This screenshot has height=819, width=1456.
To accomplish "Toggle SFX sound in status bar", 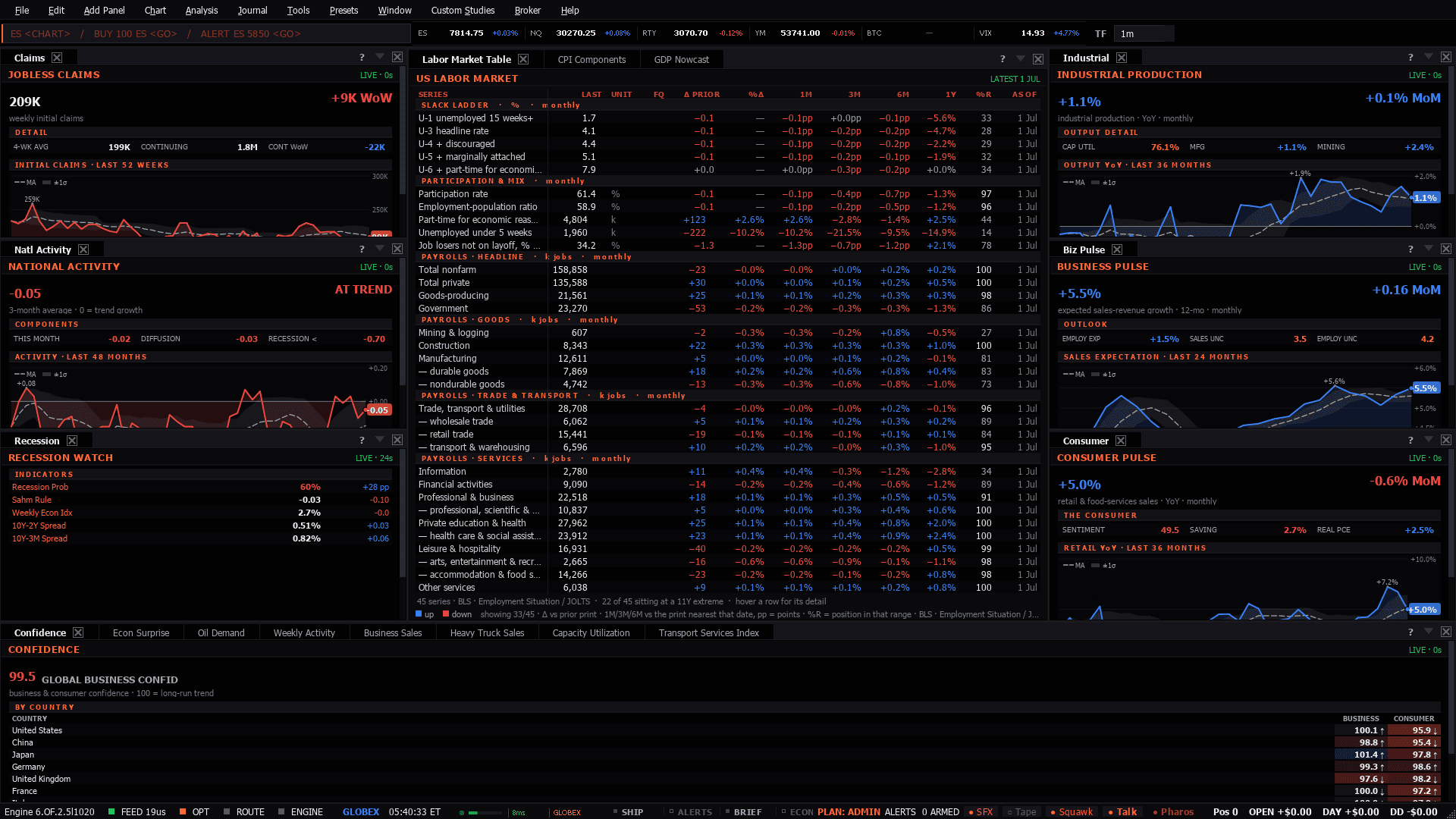I will pyautogui.click(x=981, y=811).
